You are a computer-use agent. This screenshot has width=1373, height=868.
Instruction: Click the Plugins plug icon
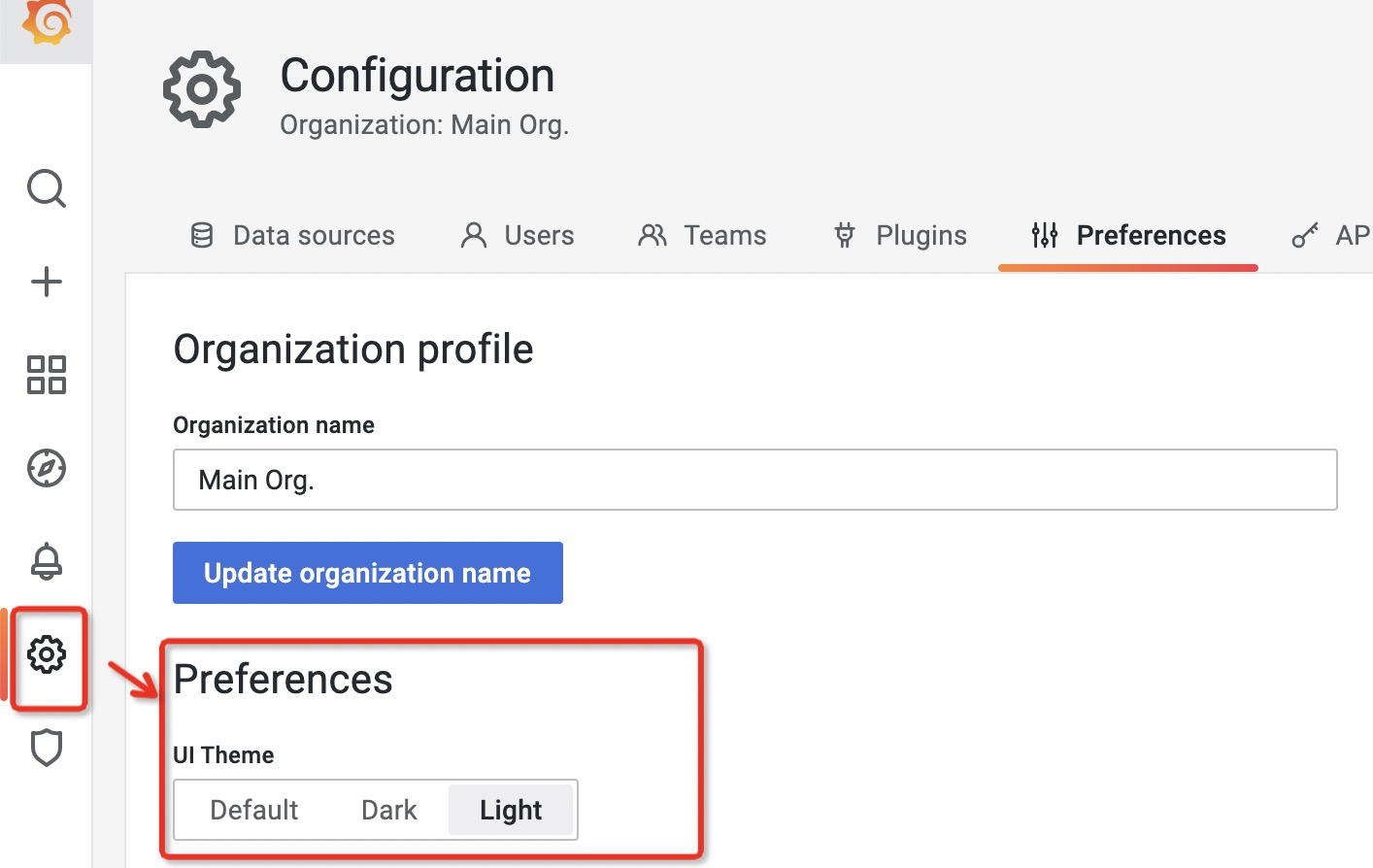click(x=845, y=235)
